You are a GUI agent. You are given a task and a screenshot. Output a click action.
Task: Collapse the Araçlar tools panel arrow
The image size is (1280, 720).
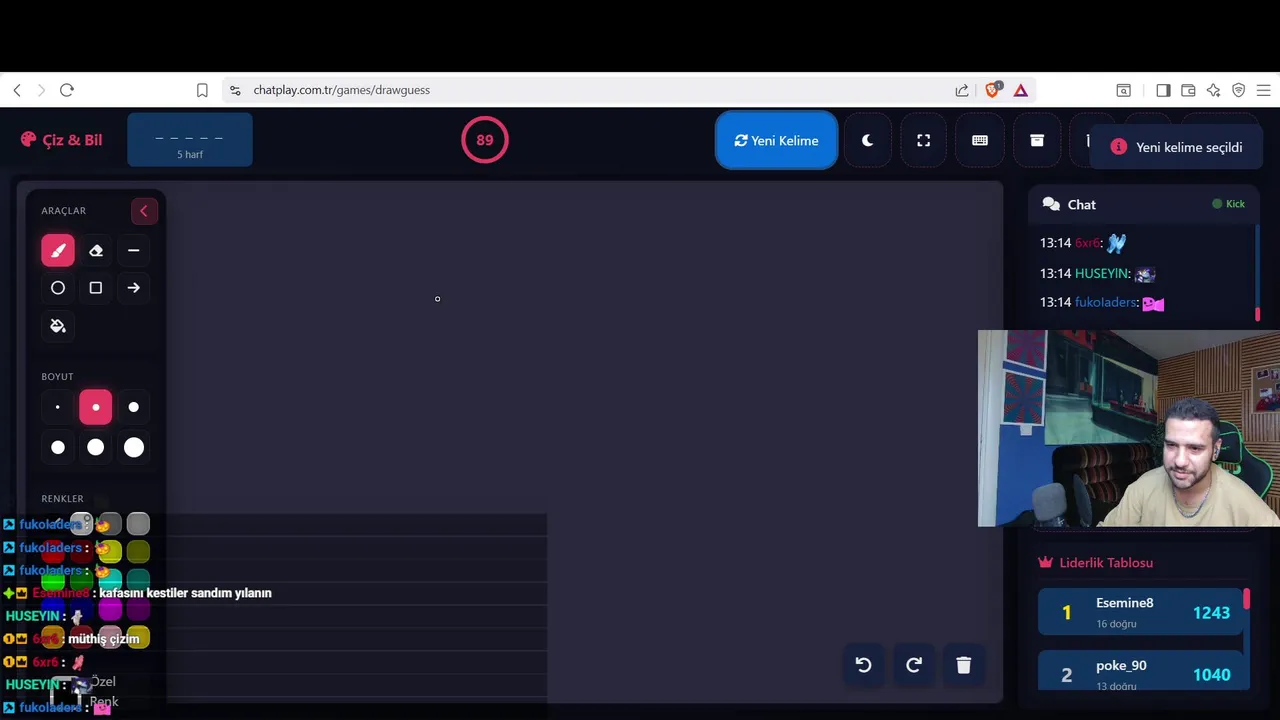[144, 211]
